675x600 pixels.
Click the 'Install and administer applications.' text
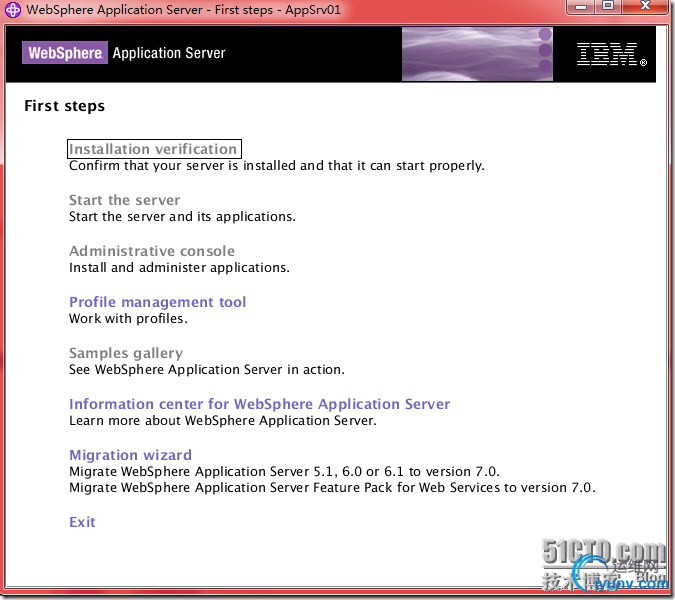click(179, 268)
